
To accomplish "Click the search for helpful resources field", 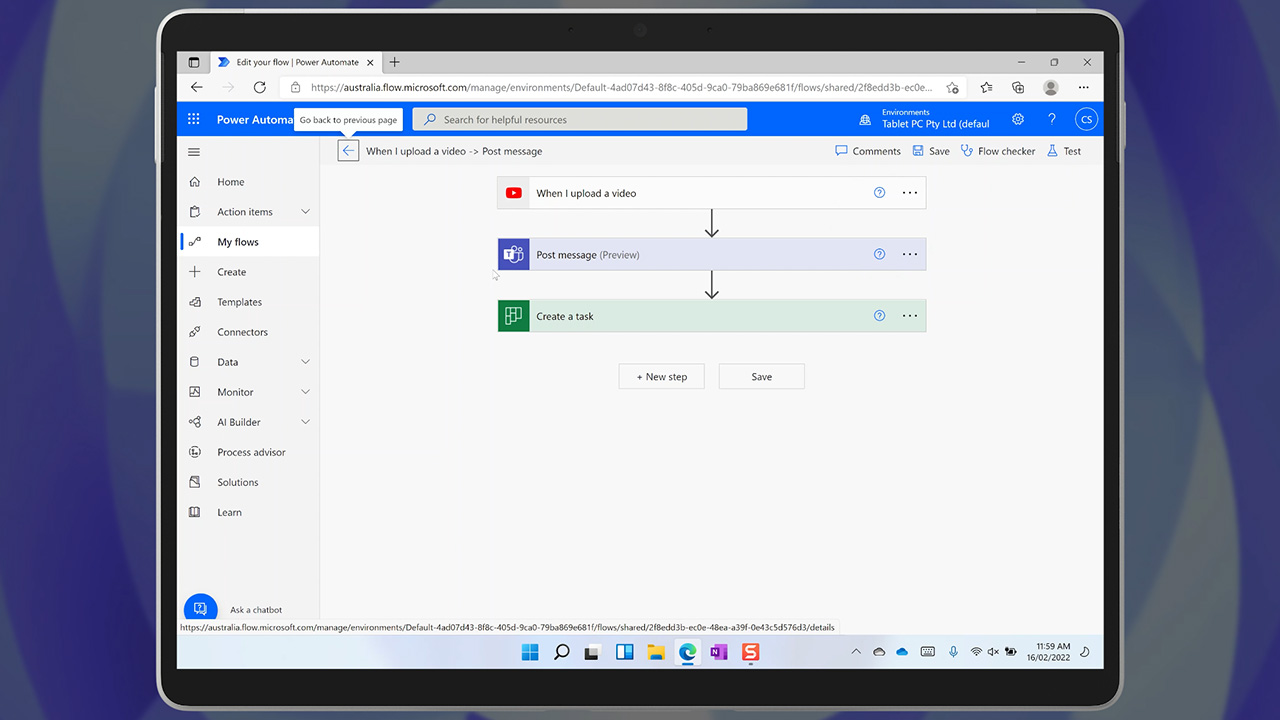I will tap(580, 120).
